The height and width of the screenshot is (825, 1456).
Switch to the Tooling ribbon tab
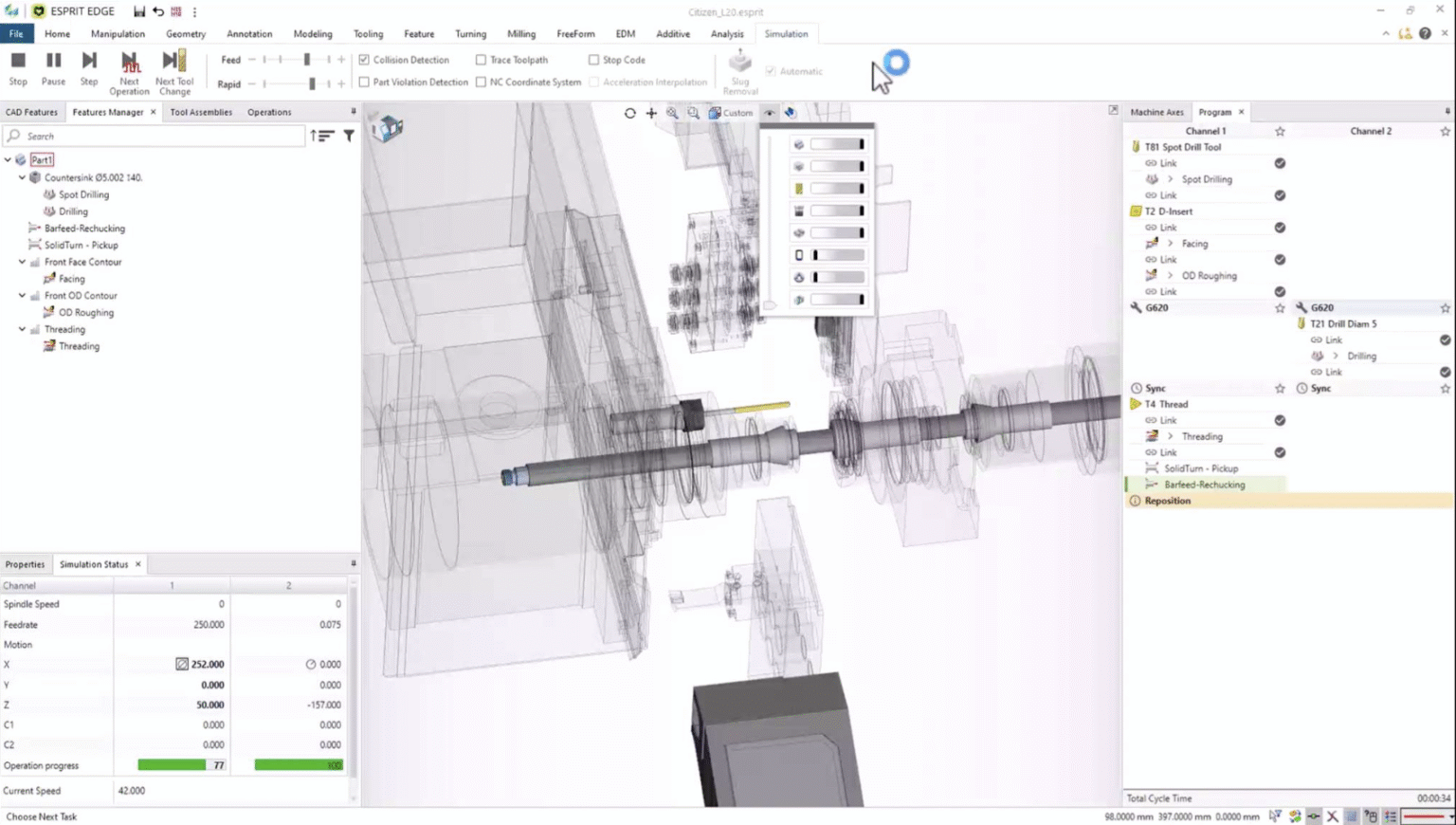(x=368, y=33)
